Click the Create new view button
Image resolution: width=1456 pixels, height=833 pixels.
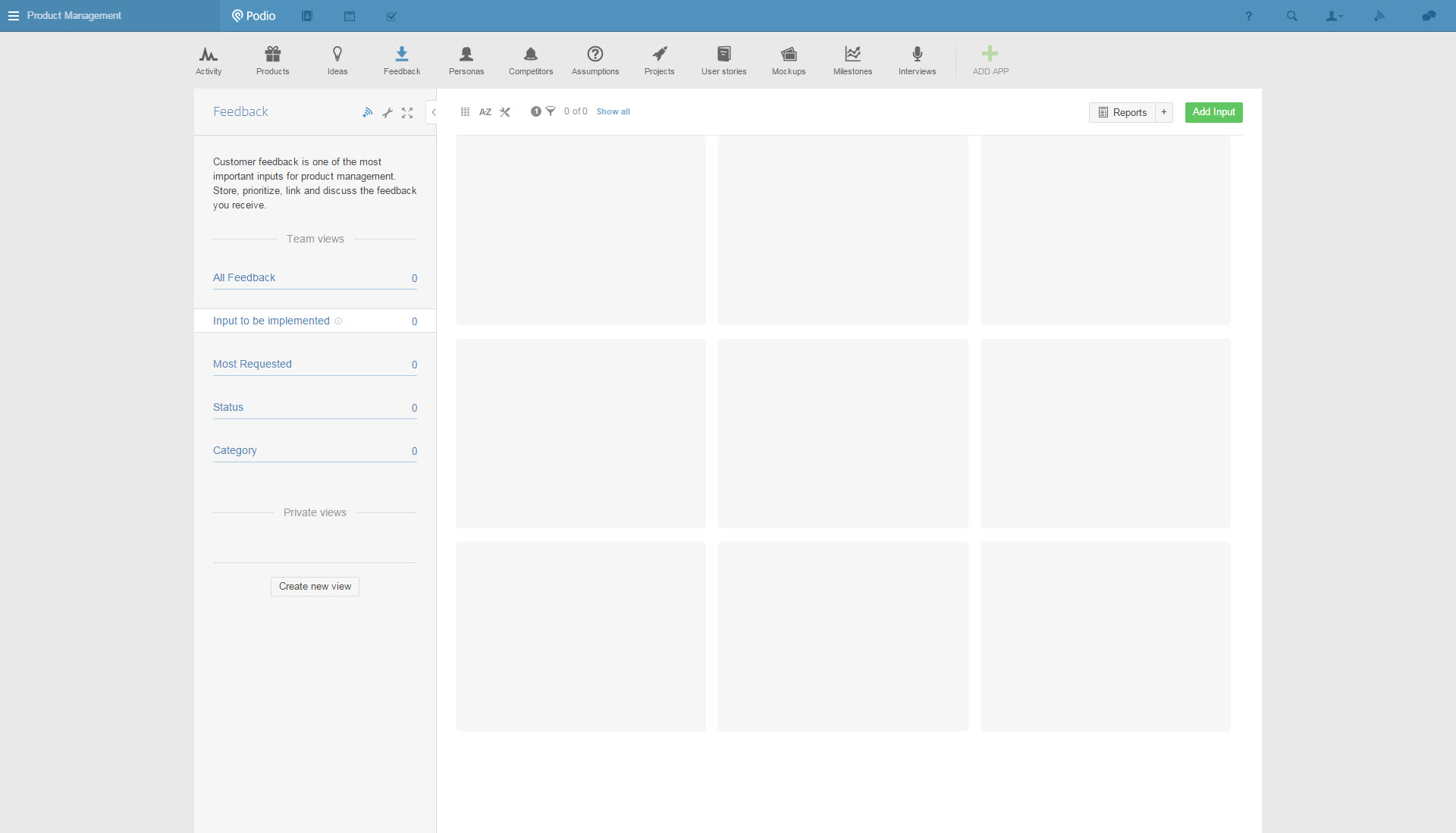point(315,587)
